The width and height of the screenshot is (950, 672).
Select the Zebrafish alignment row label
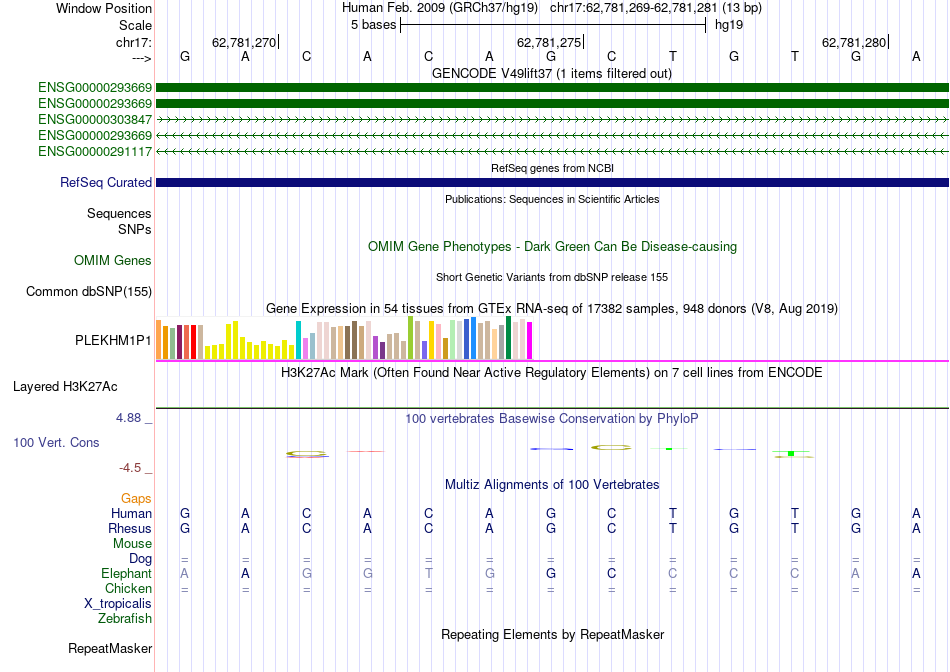[x=125, y=619]
